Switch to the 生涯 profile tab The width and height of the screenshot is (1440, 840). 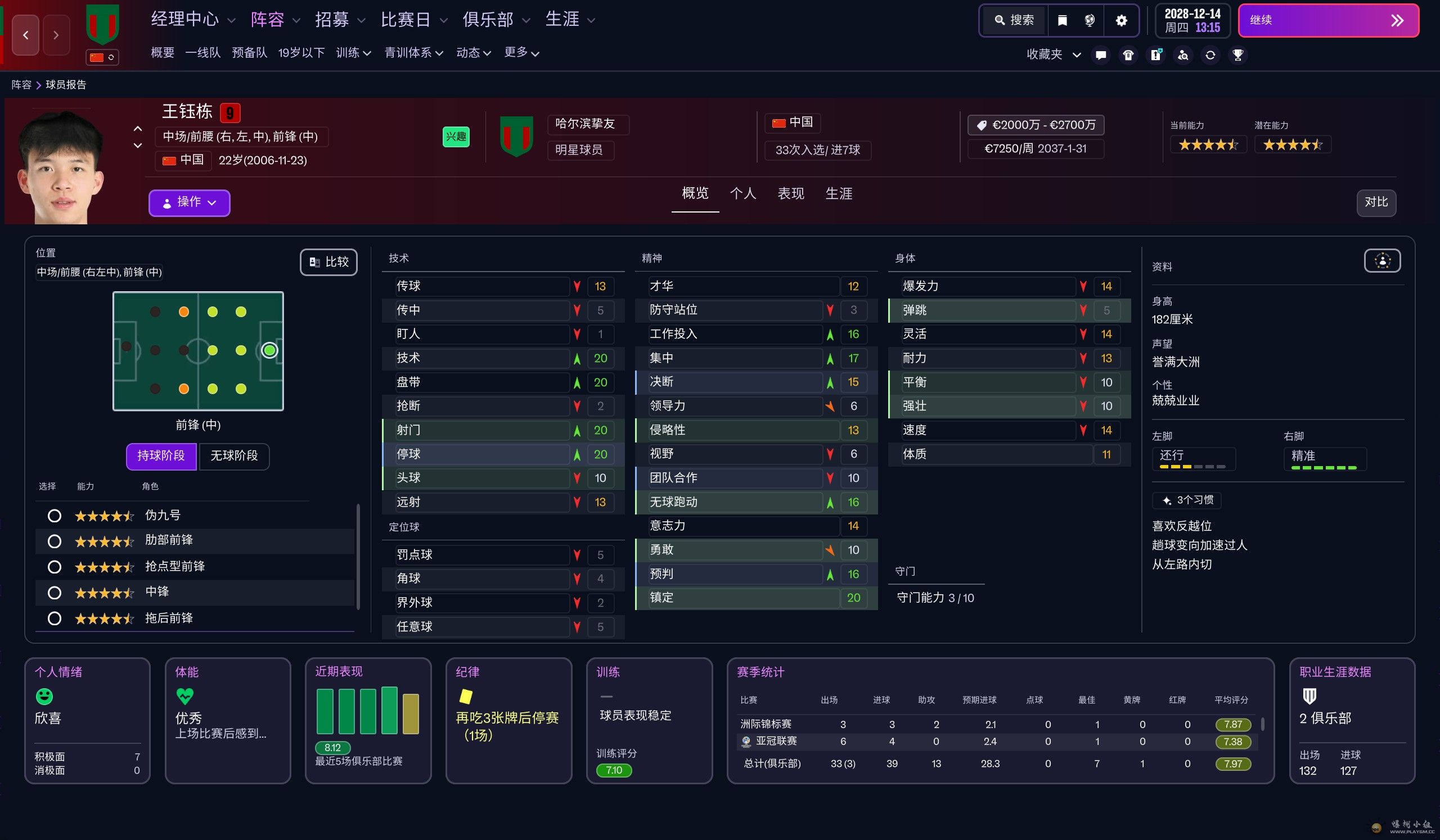(x=839, y=193)
